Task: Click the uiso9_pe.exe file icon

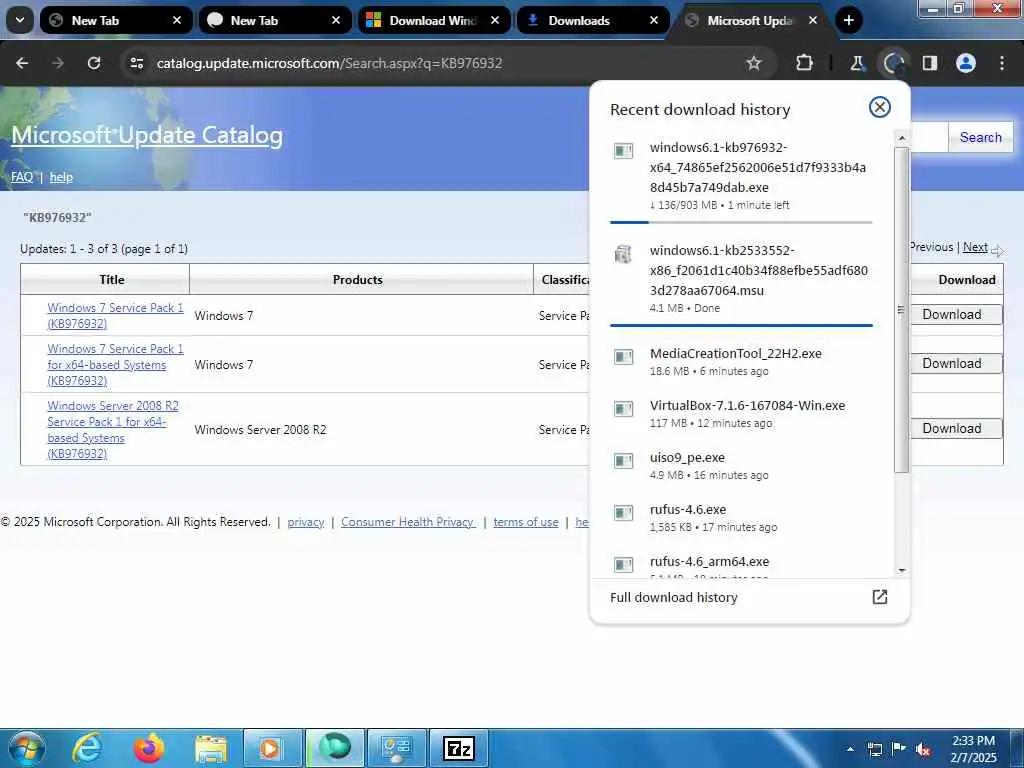Action: point(624,461)
